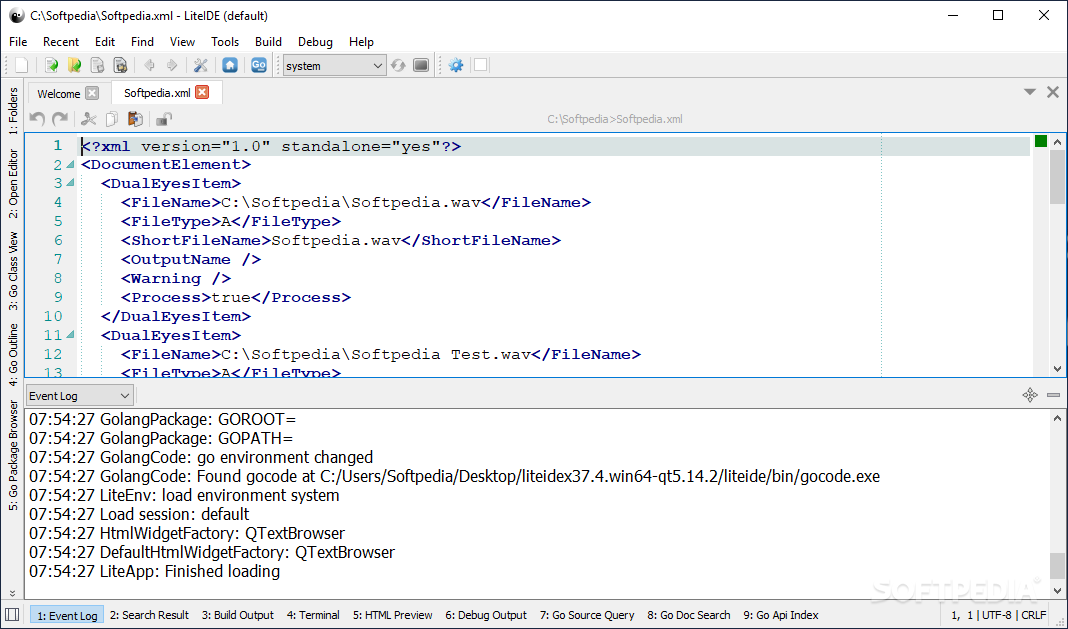Open the 4: Go Outline side panel
The image size is (1068, 629).
point(13,355)
